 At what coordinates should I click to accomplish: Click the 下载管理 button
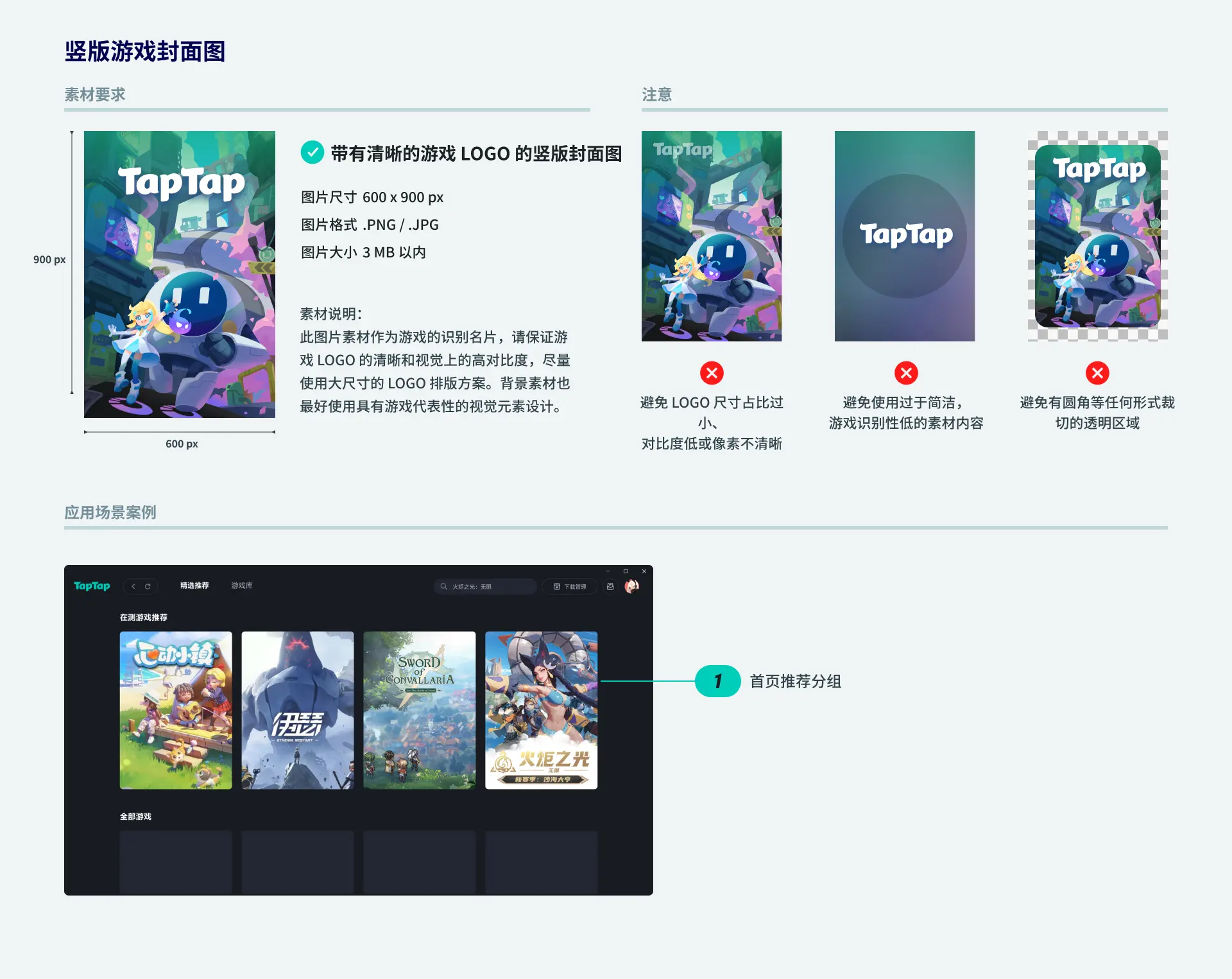(x=570, y=586)
